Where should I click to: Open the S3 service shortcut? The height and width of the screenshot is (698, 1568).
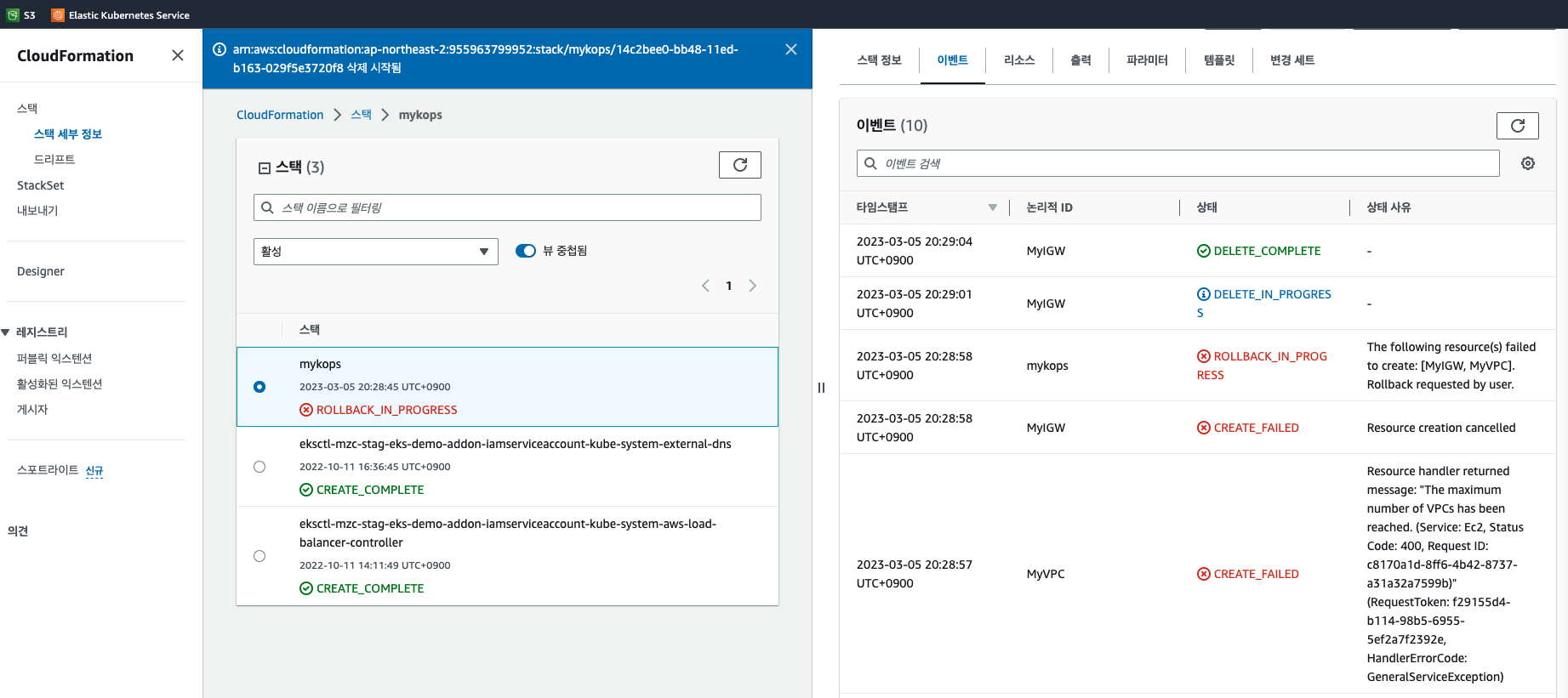pos(21,14)
